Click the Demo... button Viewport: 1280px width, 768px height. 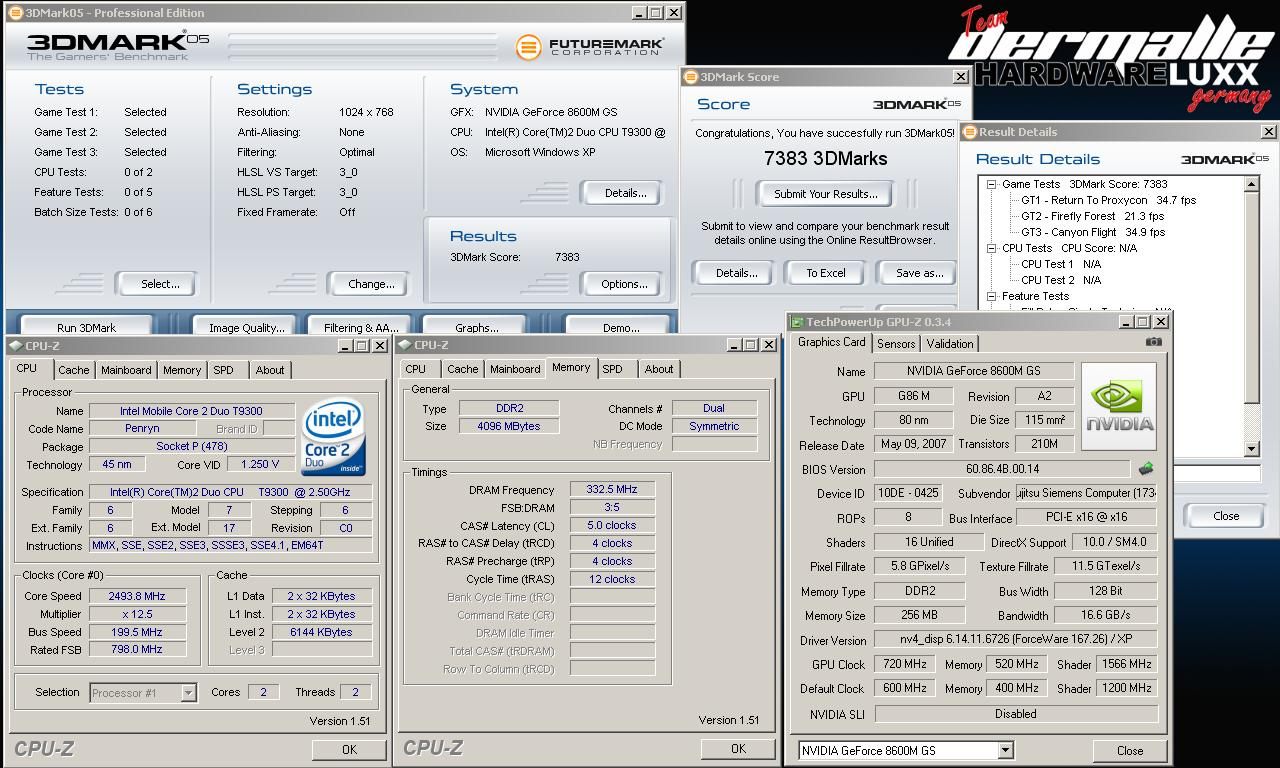point(620,327)
